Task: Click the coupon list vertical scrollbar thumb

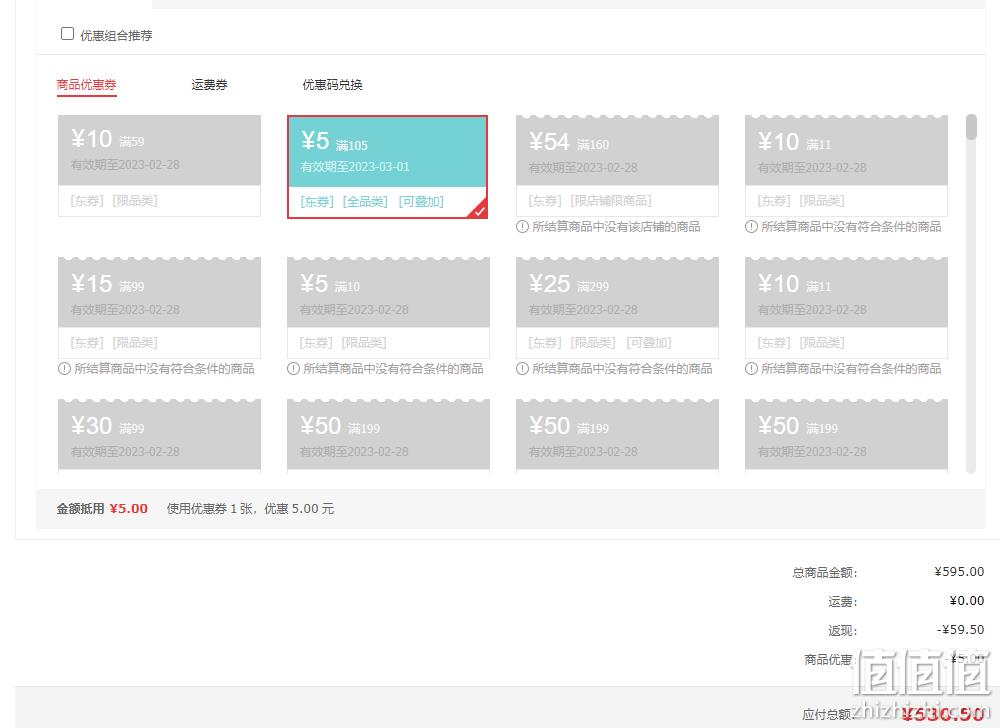Action: click(971, 127)
